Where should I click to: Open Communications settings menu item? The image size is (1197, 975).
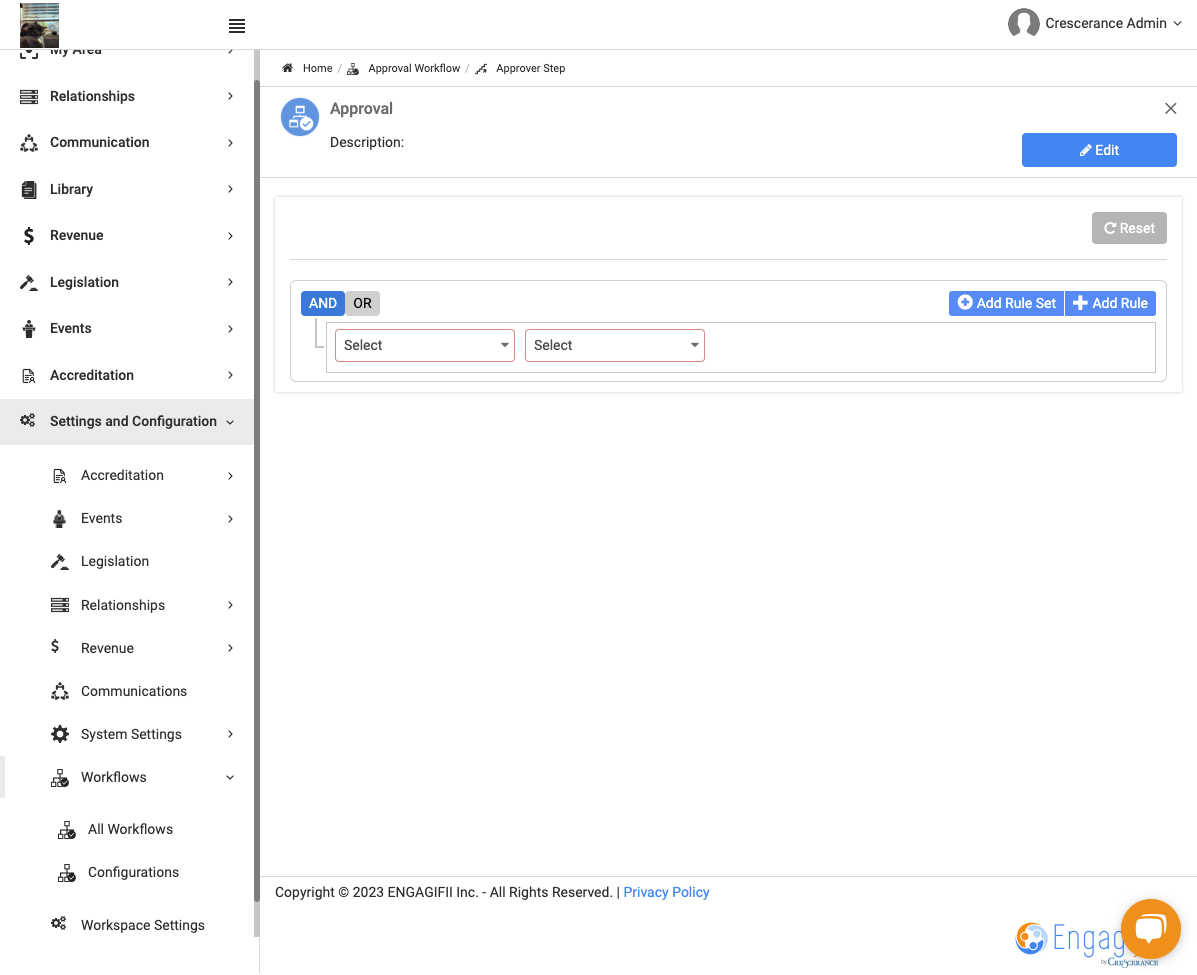click(134, 692)
